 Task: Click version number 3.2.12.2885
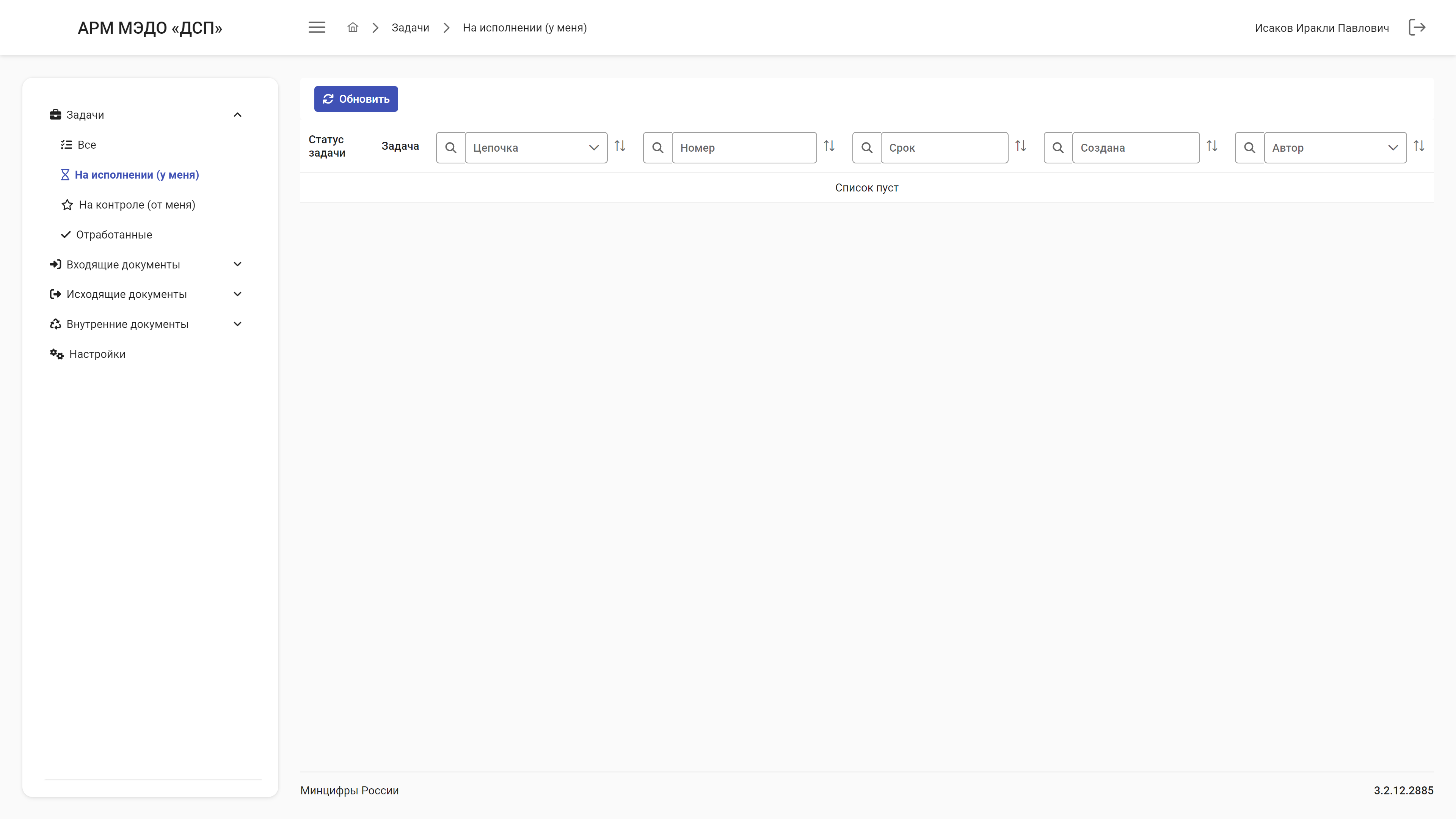tap(1403, 790)
